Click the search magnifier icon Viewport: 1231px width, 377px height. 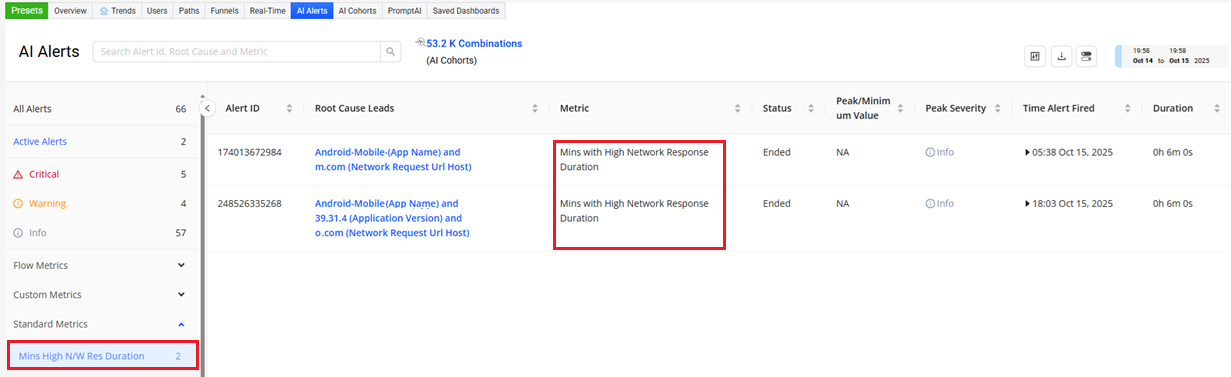(389, 52)
